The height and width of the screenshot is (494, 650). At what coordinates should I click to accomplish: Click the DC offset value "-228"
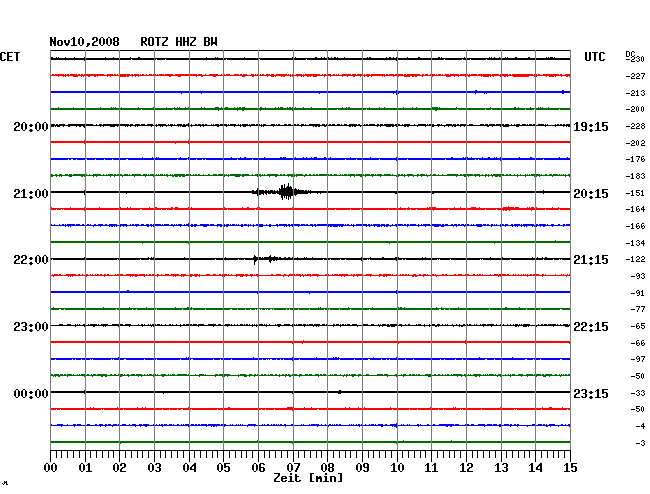635,126
